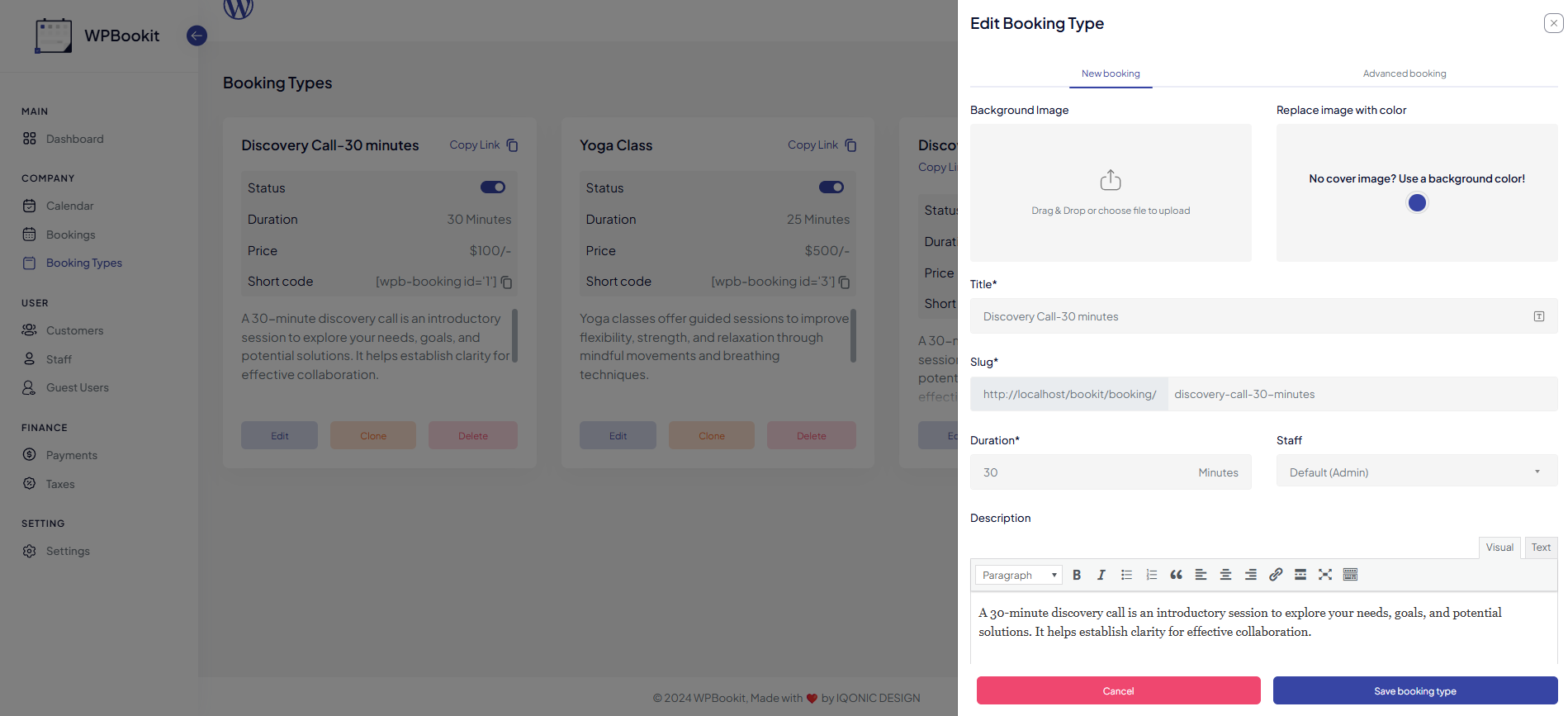Viewport: 1568px width, 716px height.
Task: Collapse the WPBookit sidebar with the arrow button
Action: (x=197, y=36)
